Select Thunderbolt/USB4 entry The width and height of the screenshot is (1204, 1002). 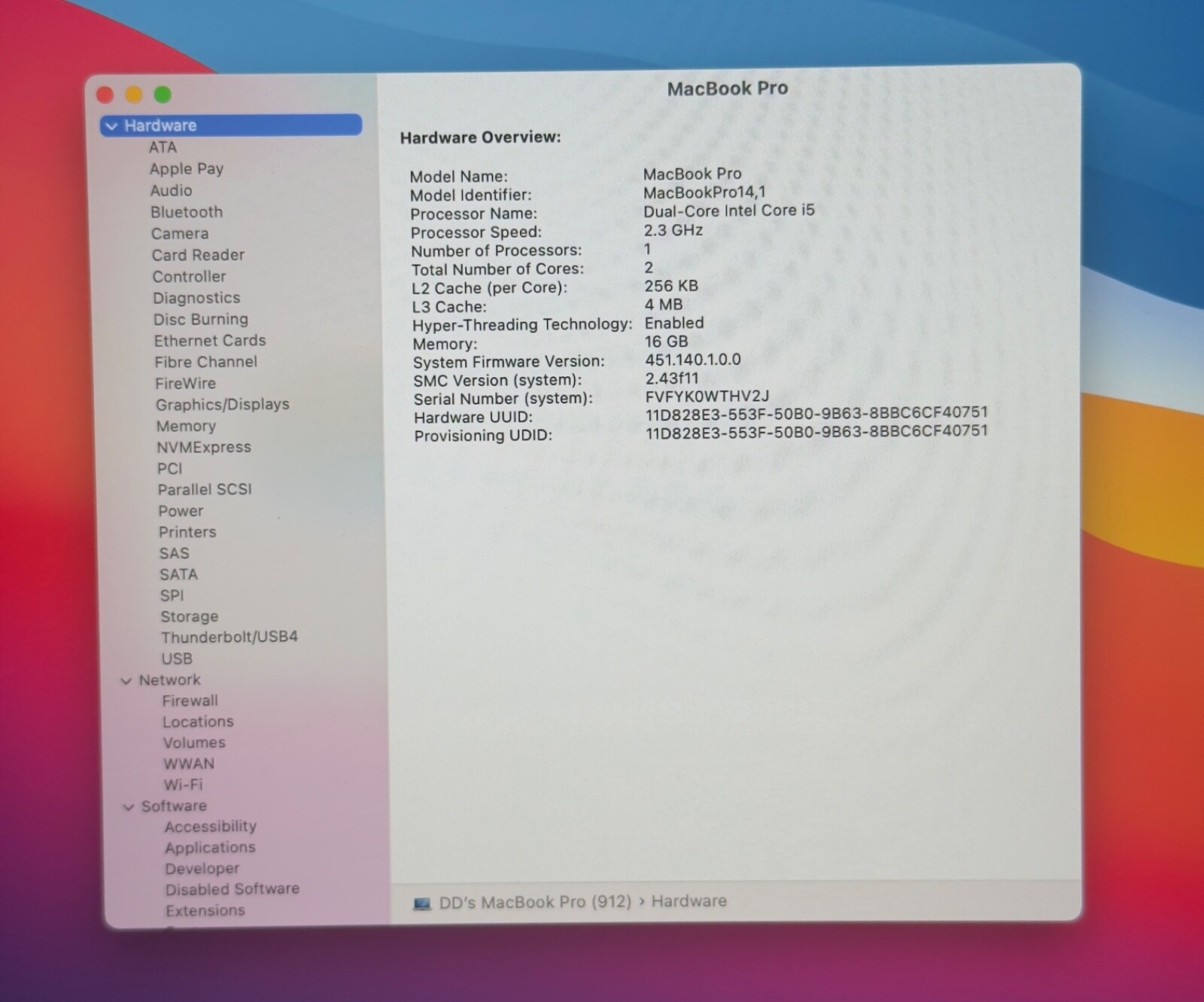coord(230,637)
